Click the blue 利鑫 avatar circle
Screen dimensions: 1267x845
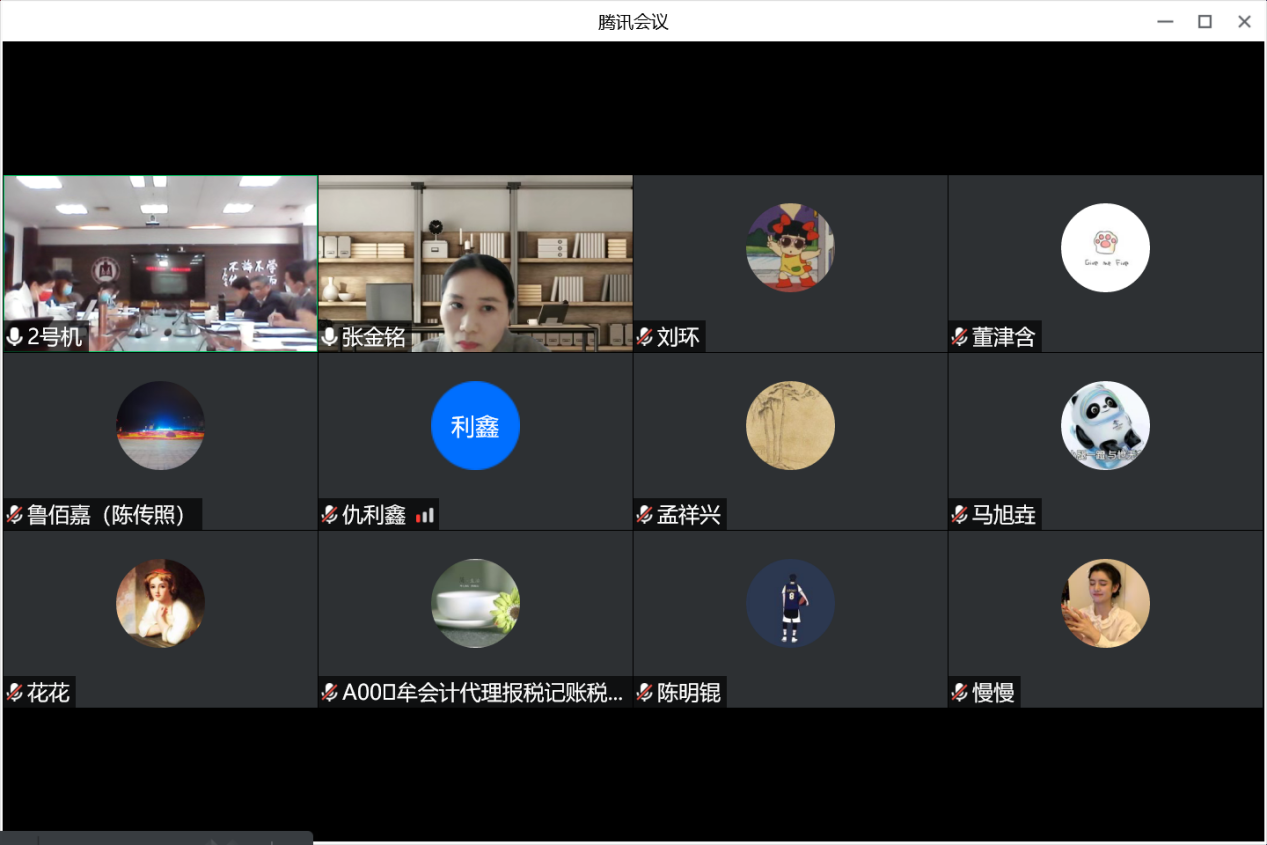(x=475, y=425)
